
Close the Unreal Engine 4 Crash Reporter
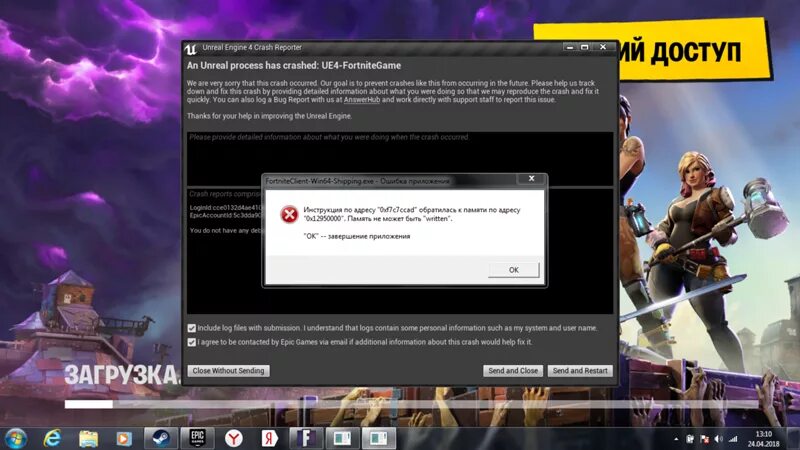603,47
